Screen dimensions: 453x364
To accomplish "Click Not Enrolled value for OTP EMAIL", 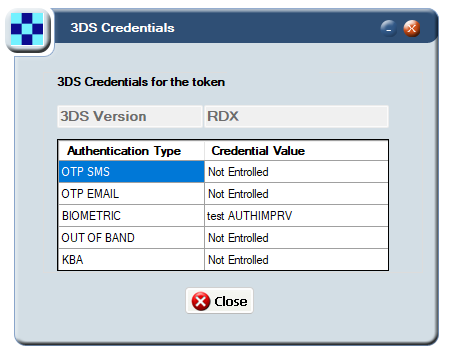I will [238, 194].
